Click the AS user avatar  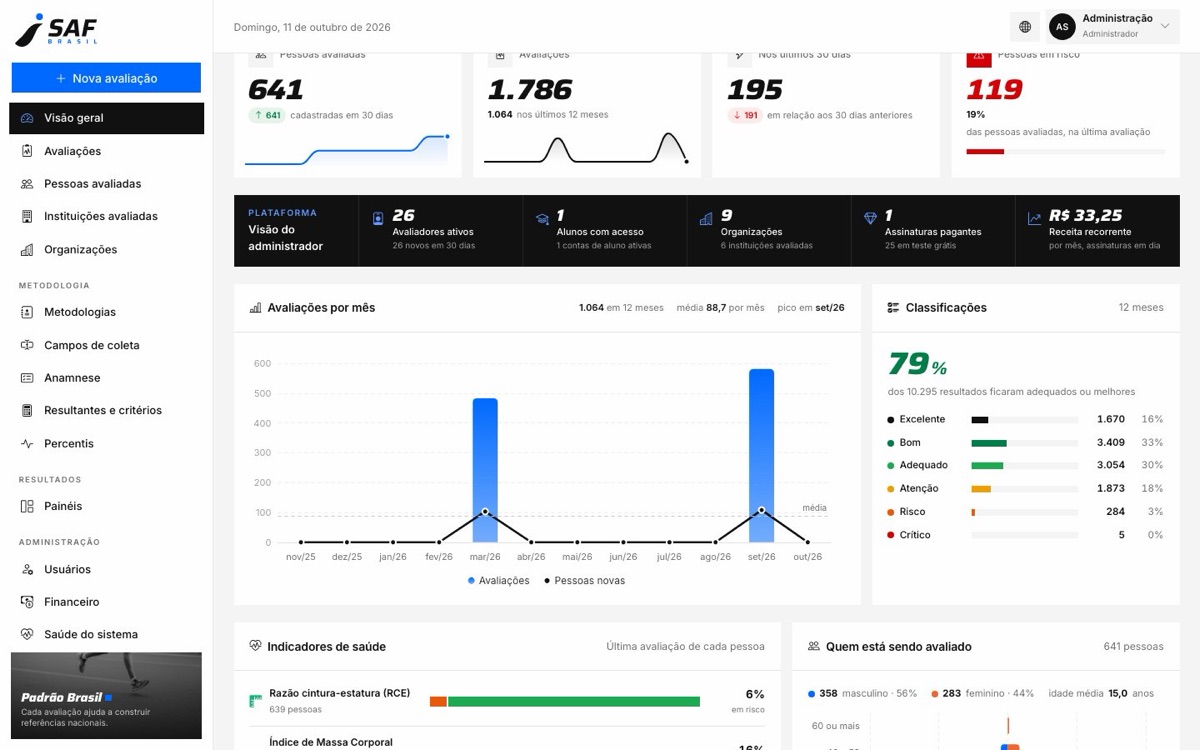pos(1062,27)
